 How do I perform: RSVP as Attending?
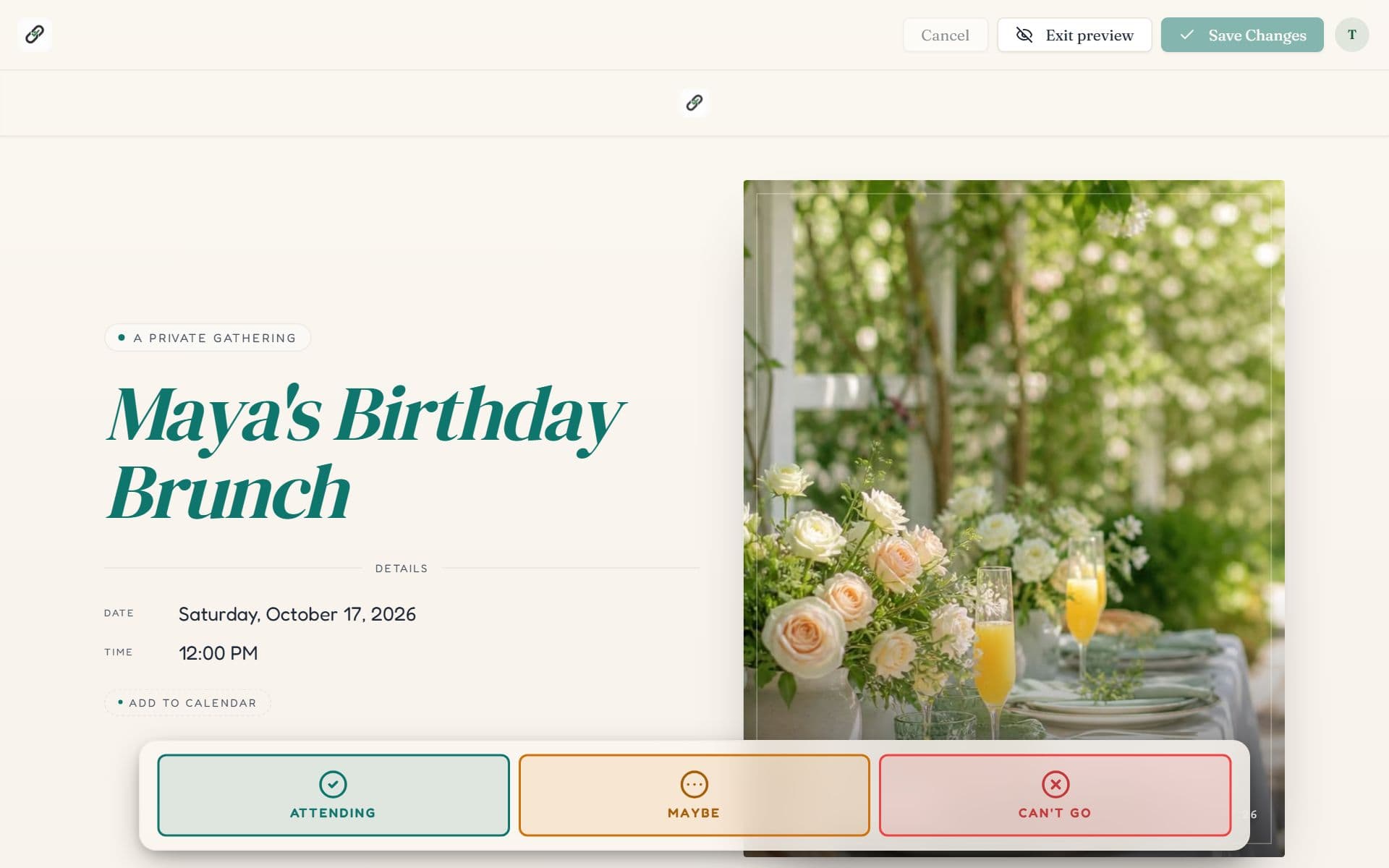click(334, 796)
